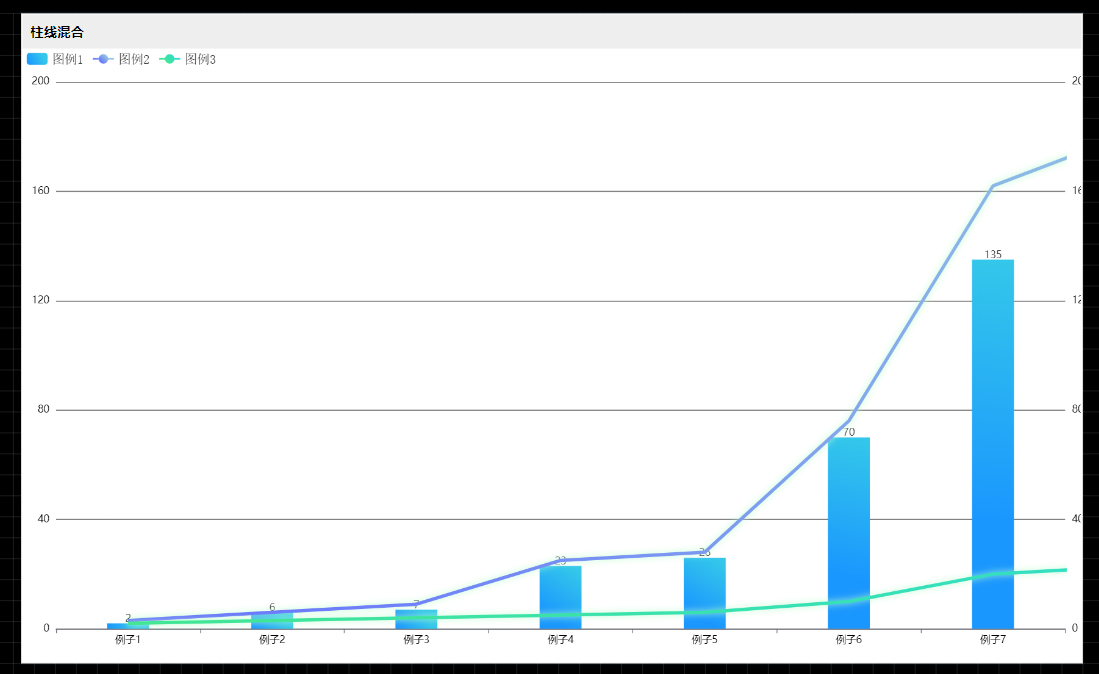Click the bar above 例子4
1099x674 pixels.
pyautogui.click(x=560, y=598)
